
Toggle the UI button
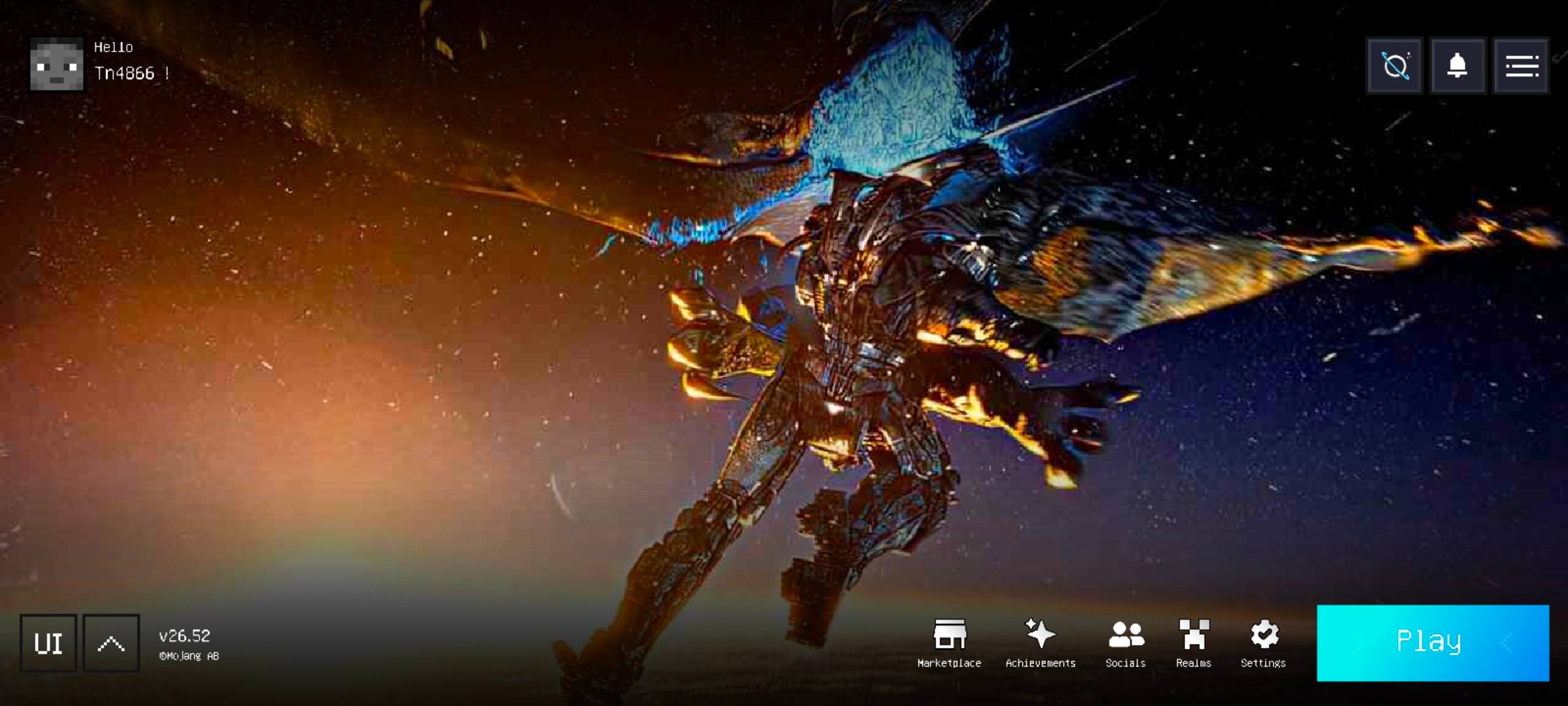[x=48, y=643]
